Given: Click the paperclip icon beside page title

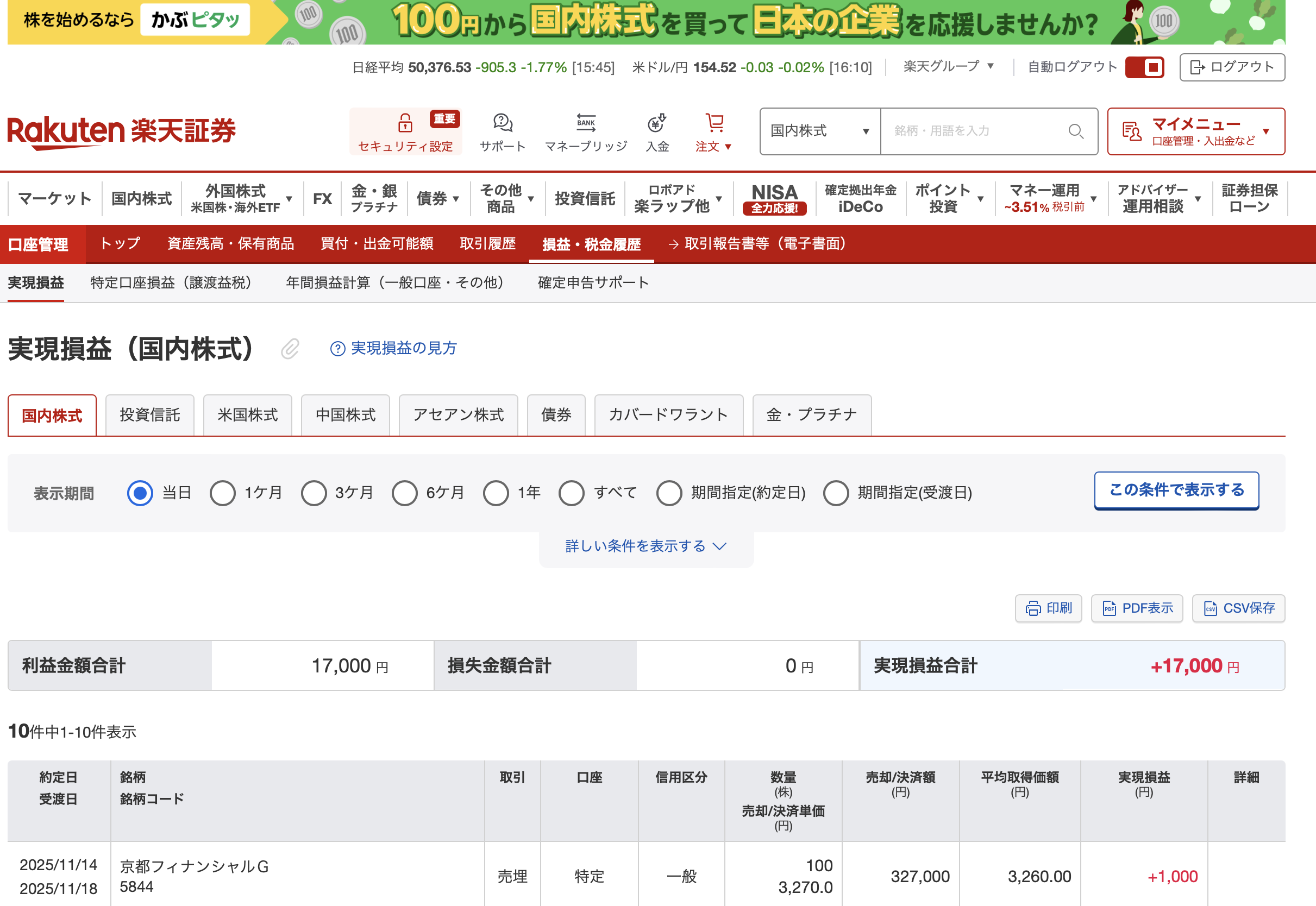Looking at the screenshot, I should click(290, 349).
